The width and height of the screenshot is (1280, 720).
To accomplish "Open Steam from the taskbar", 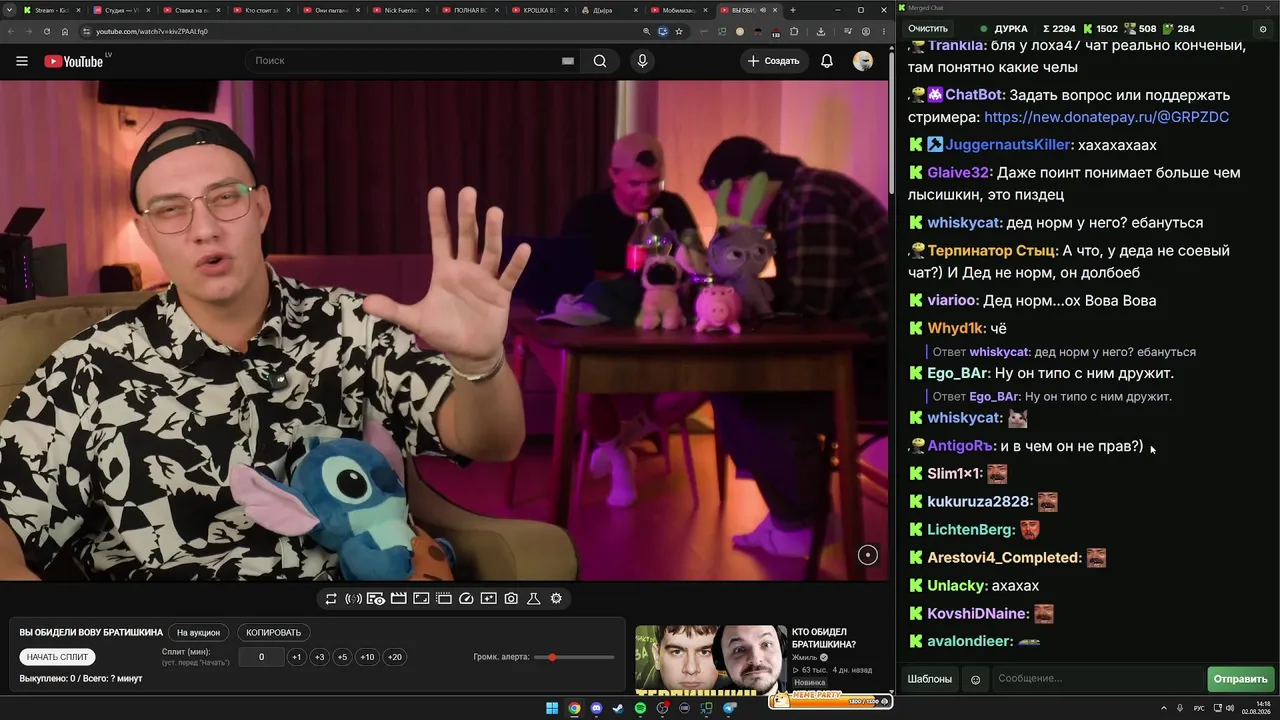I will (618, 709).
